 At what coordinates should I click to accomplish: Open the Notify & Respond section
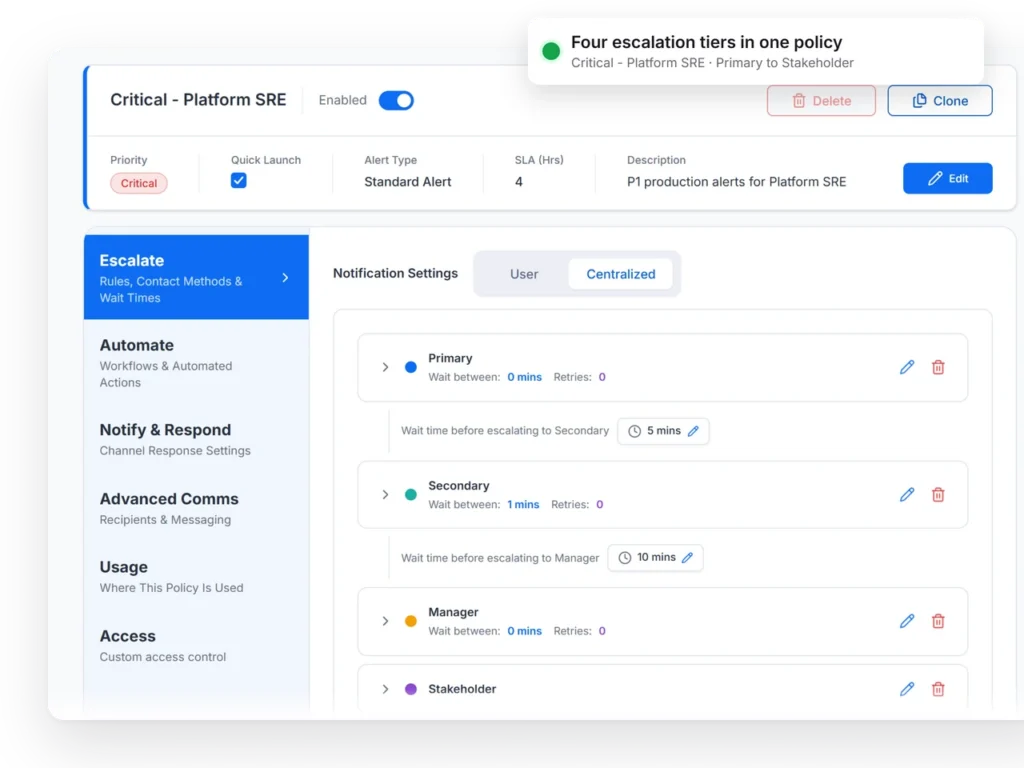(x=196, y=440)
